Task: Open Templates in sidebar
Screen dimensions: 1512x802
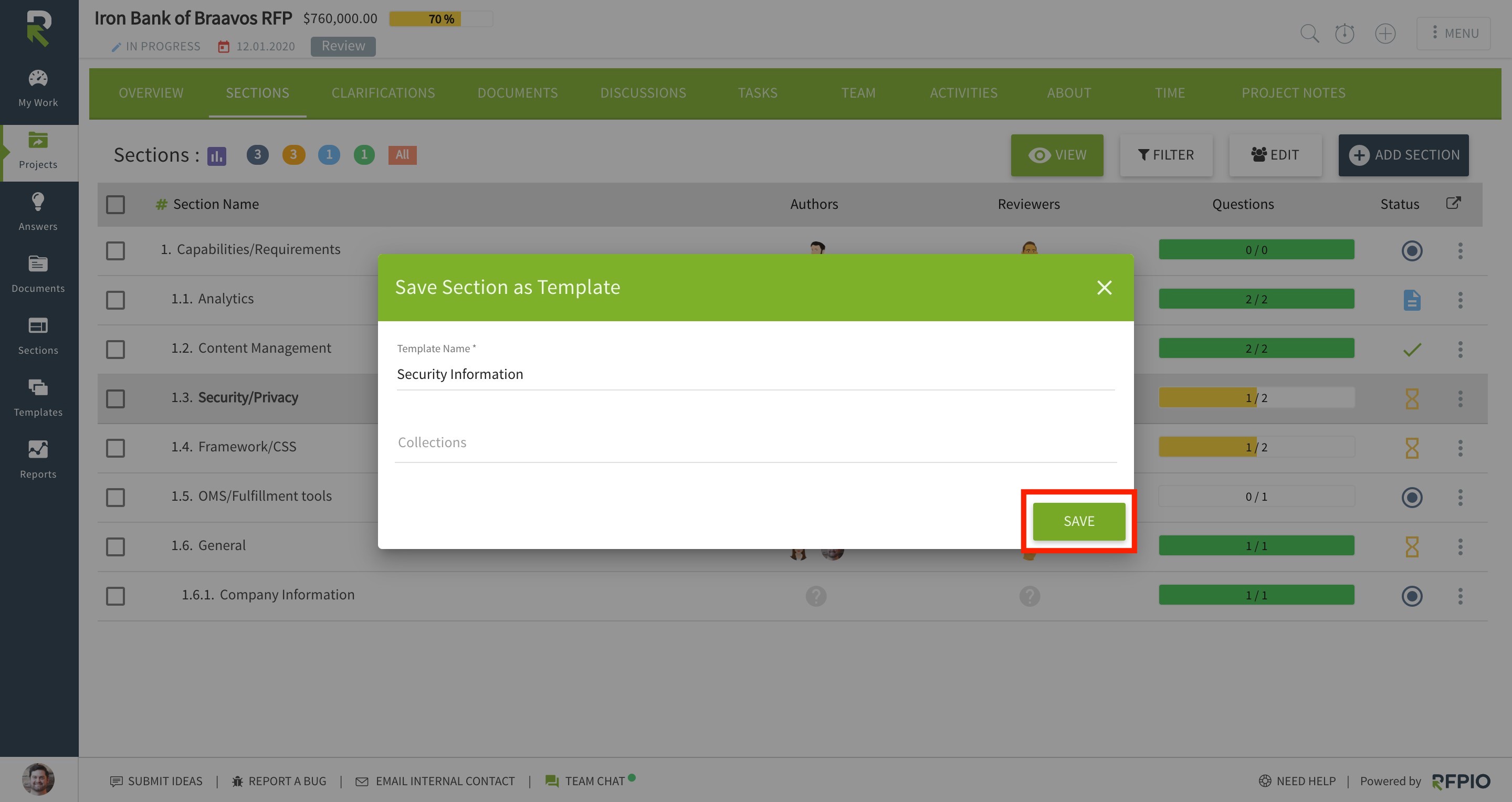Action: tap(38, 398)
